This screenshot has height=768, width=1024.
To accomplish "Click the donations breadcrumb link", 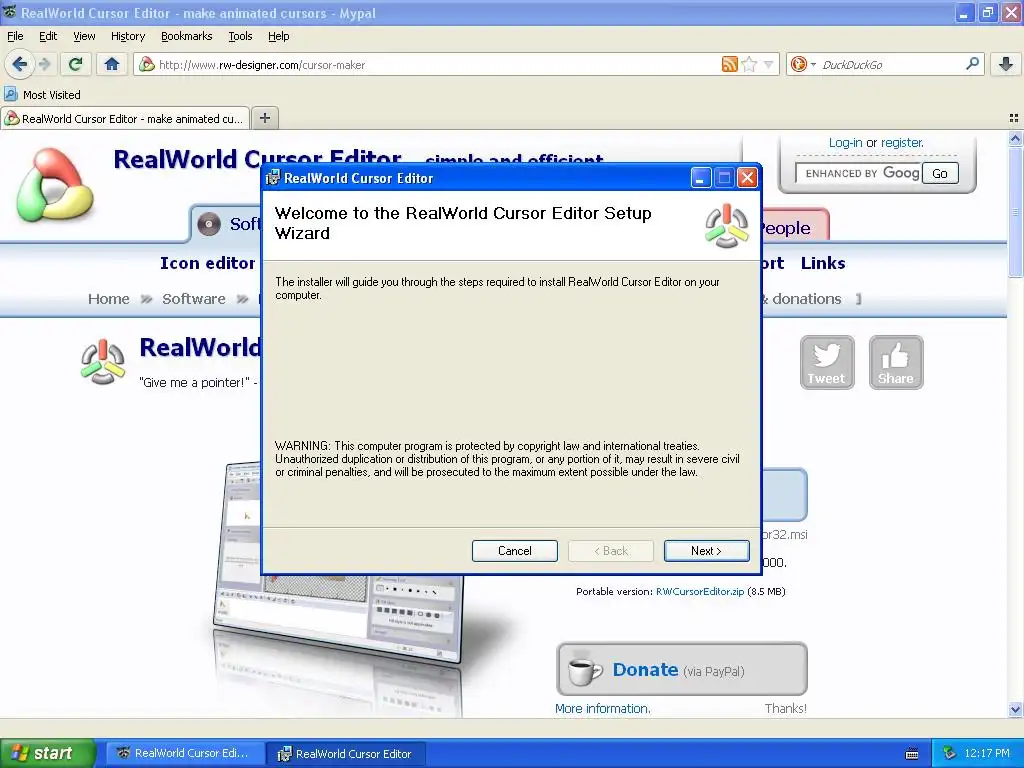I will [807, 299].
